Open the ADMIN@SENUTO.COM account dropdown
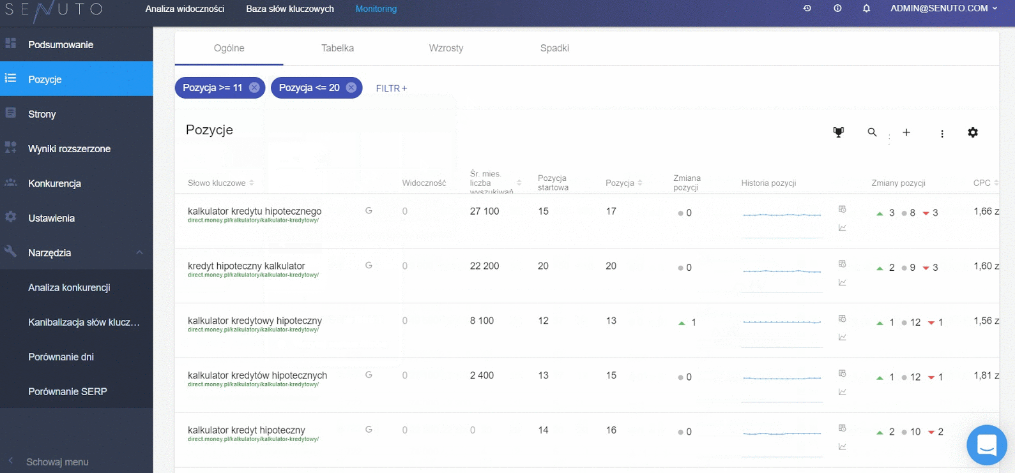Screen dimensions: 1015x475 [944, 8]
